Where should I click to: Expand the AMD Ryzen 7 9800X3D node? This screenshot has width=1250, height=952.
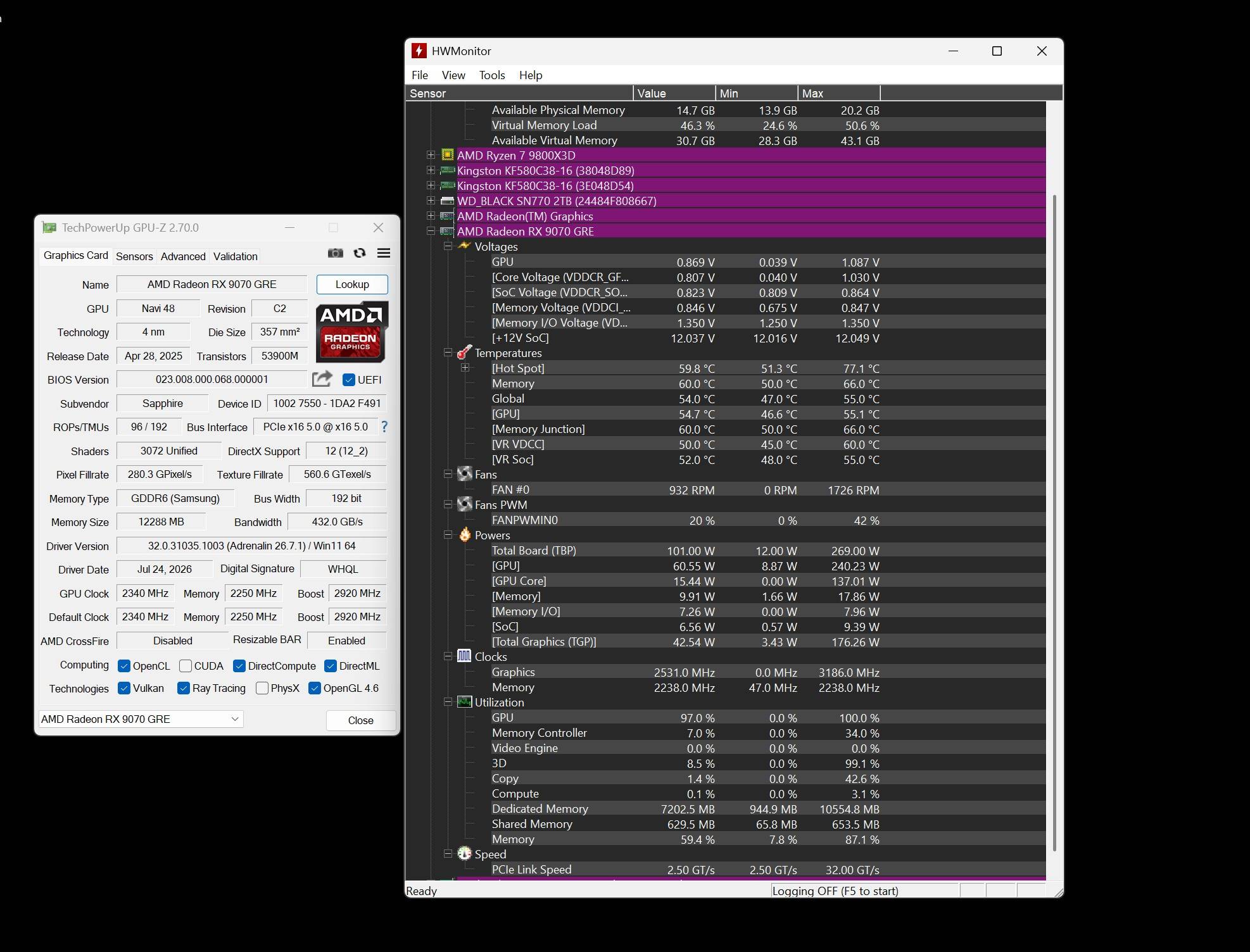(x=431, y=155)
